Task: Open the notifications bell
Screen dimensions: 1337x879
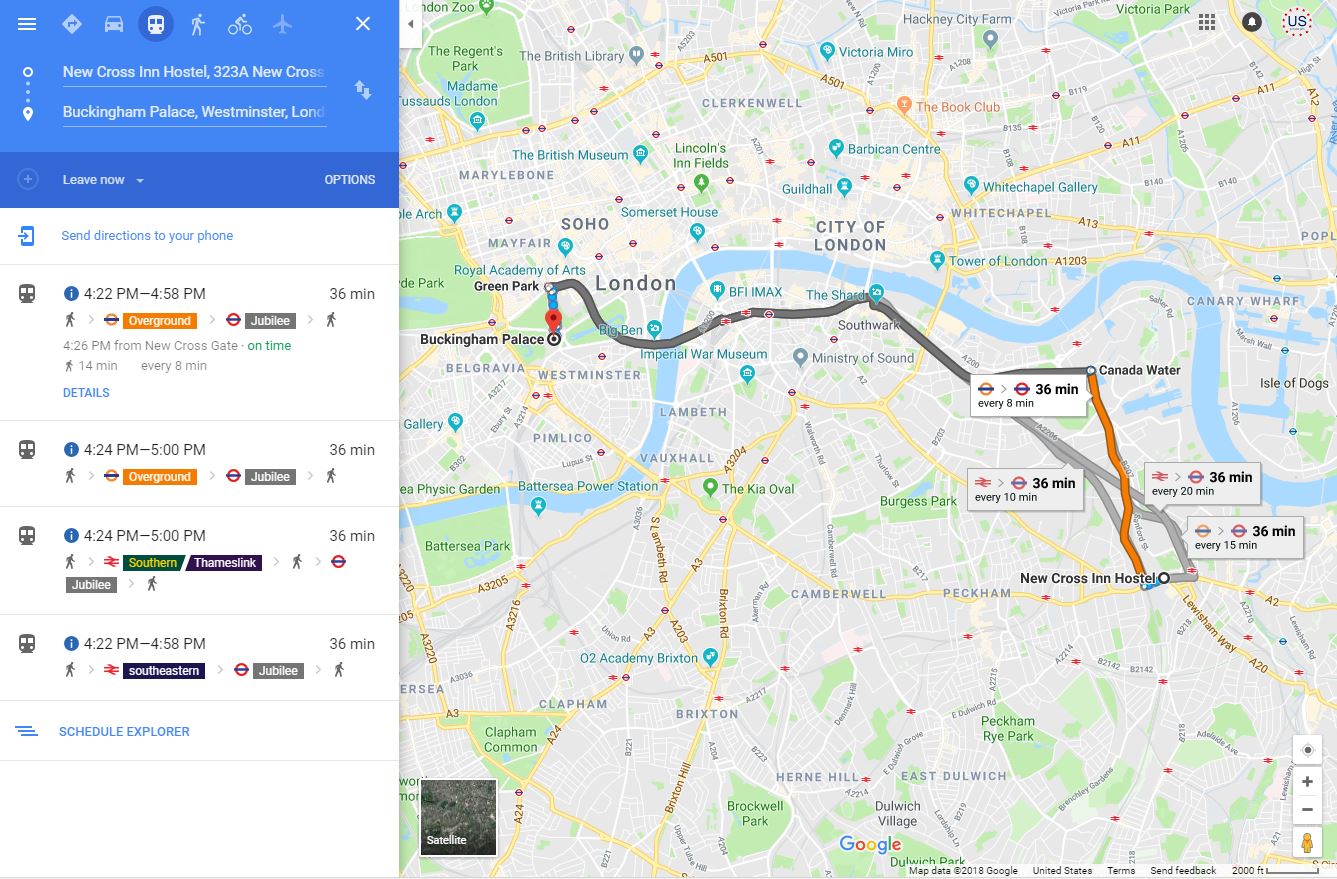Action: 1251,22
